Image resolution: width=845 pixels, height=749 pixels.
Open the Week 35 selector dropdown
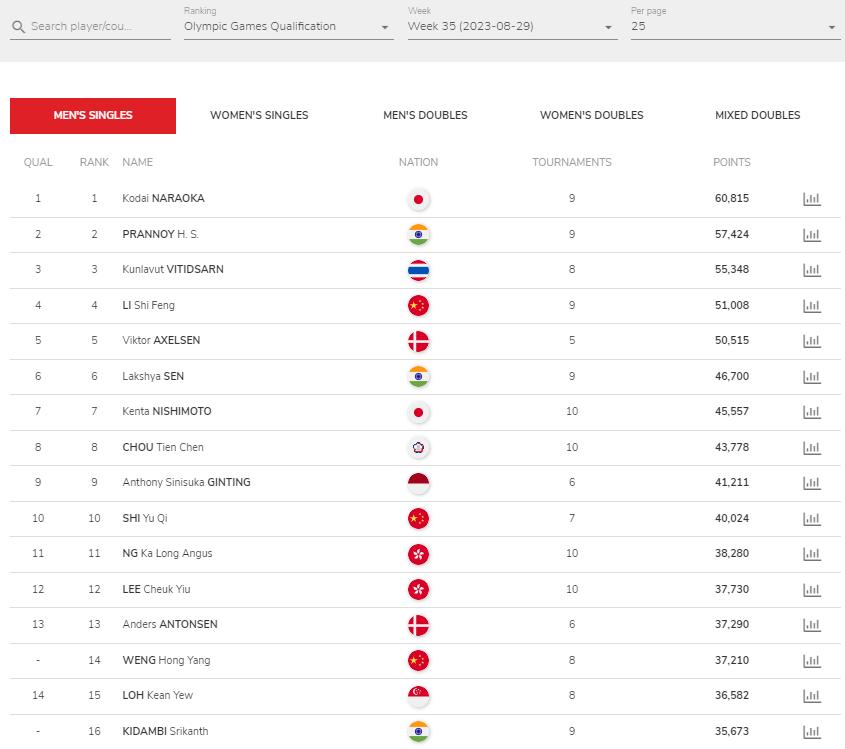pyautogui.click(x=512, y=26)
